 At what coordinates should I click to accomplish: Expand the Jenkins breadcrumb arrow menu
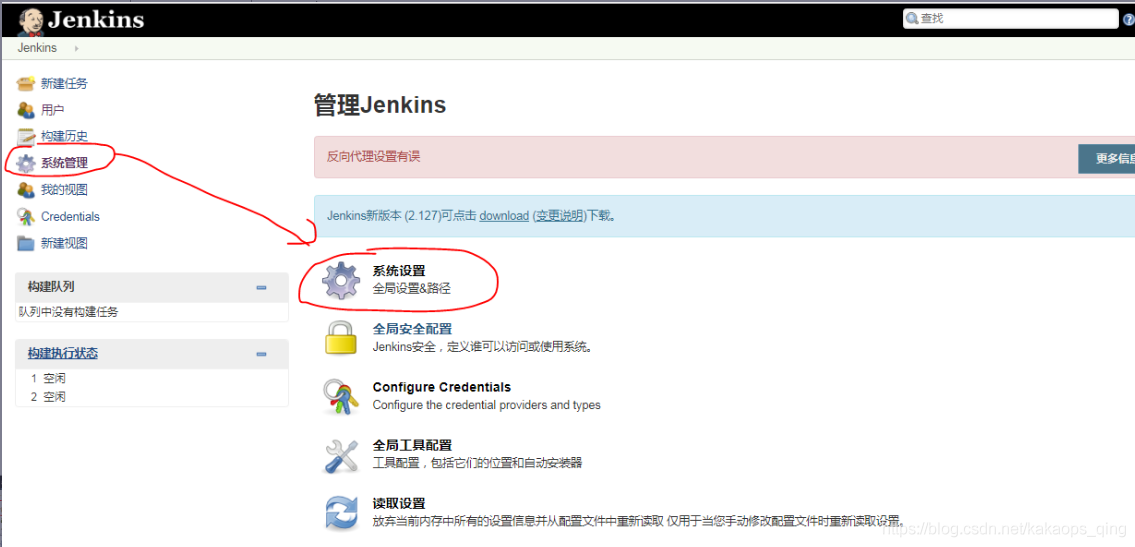click(x=77, y=48)
